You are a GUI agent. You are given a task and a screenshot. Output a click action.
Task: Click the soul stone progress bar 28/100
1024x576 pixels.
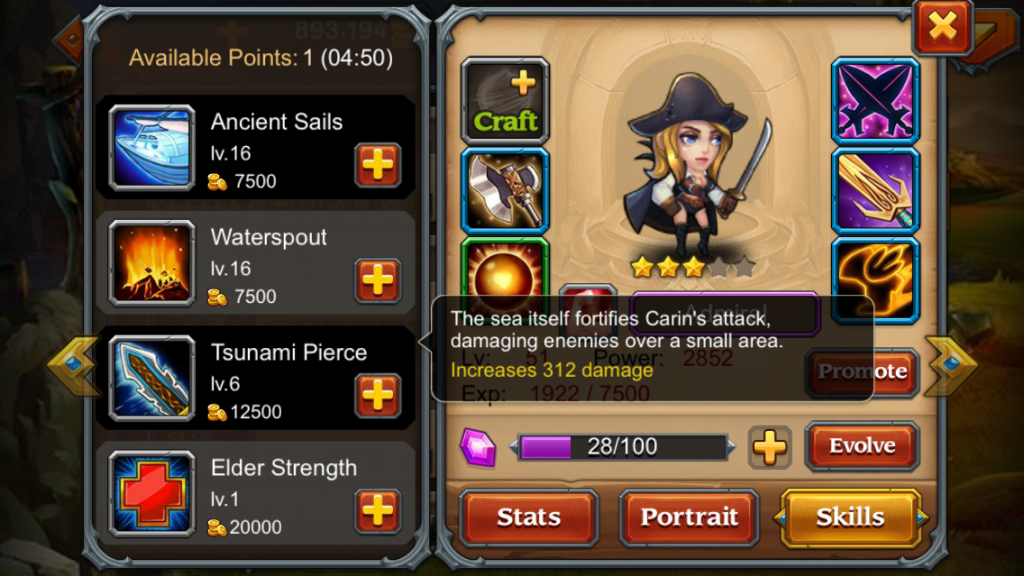[x=622, y=447]
